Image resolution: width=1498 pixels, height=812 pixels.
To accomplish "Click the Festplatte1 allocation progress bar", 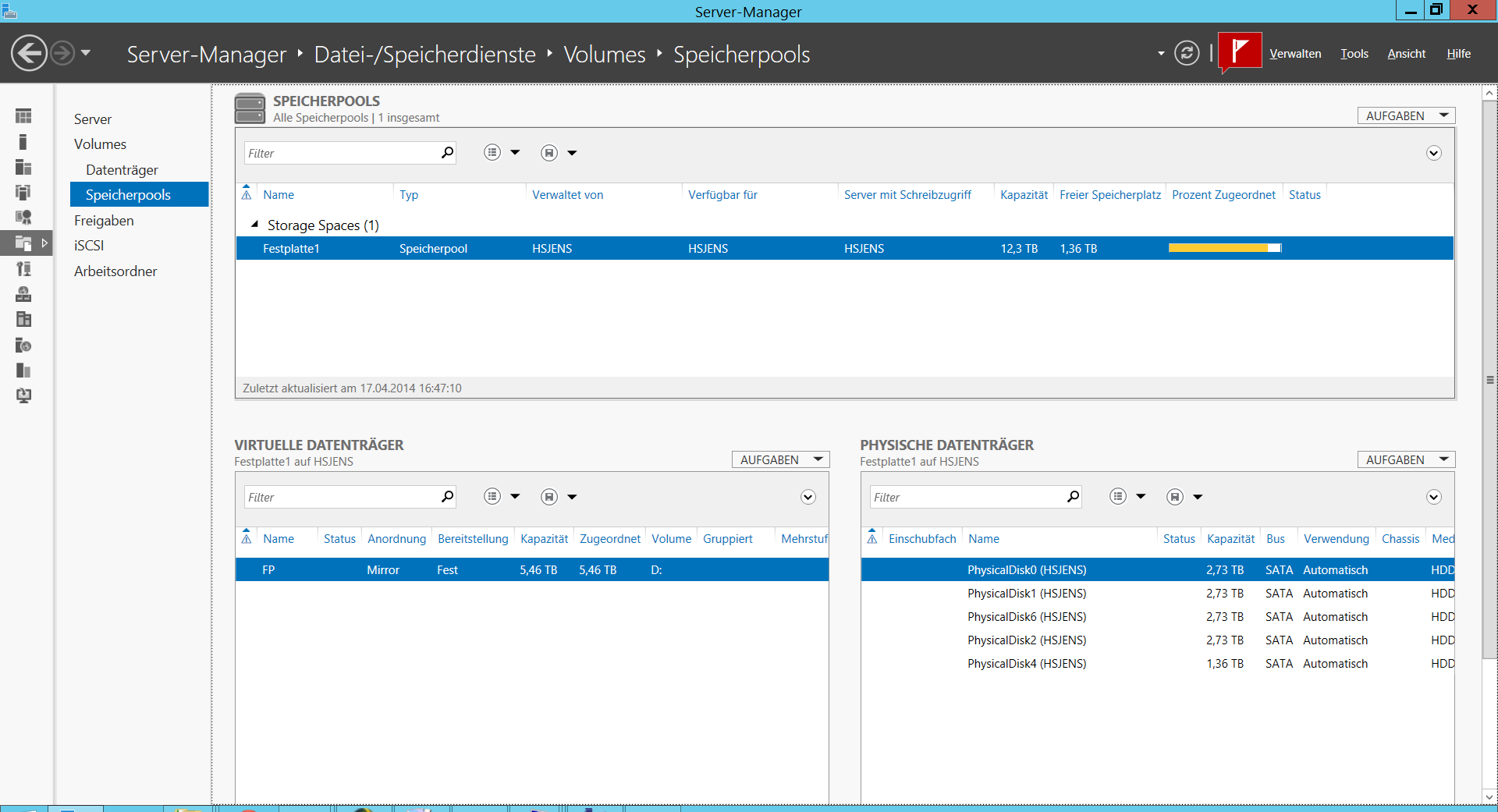I will [x=1225, y=248].
